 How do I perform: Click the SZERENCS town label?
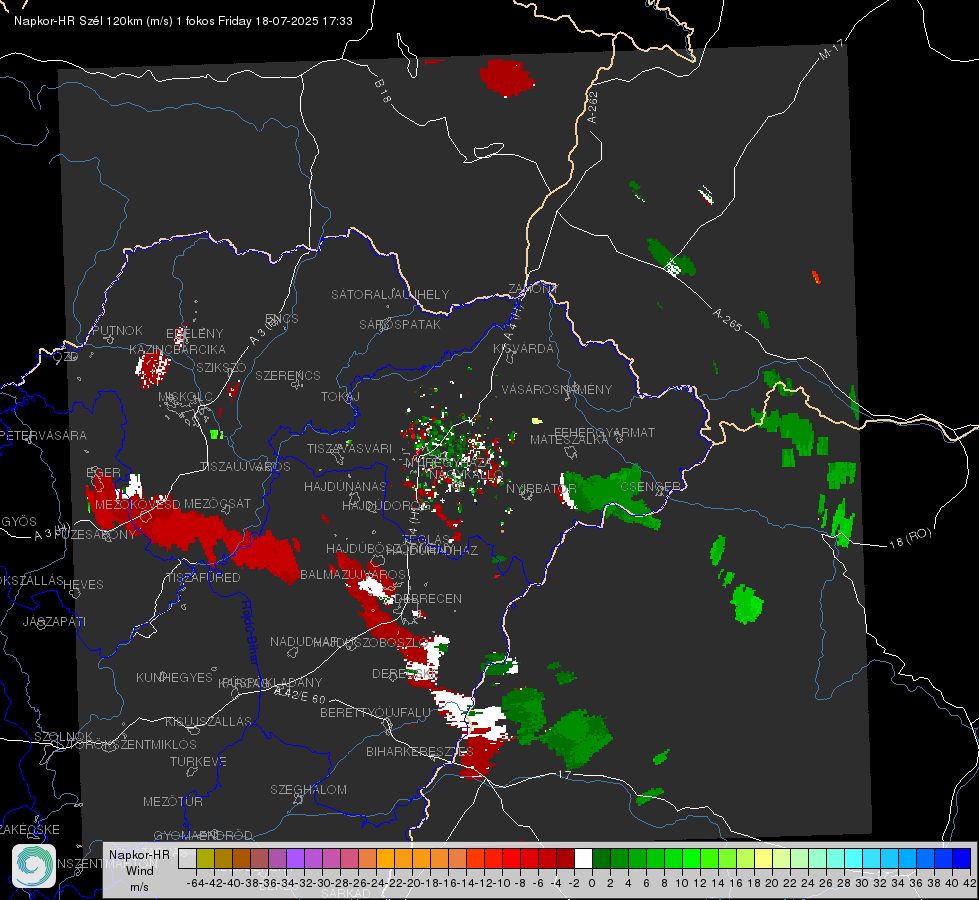point(288,375)
